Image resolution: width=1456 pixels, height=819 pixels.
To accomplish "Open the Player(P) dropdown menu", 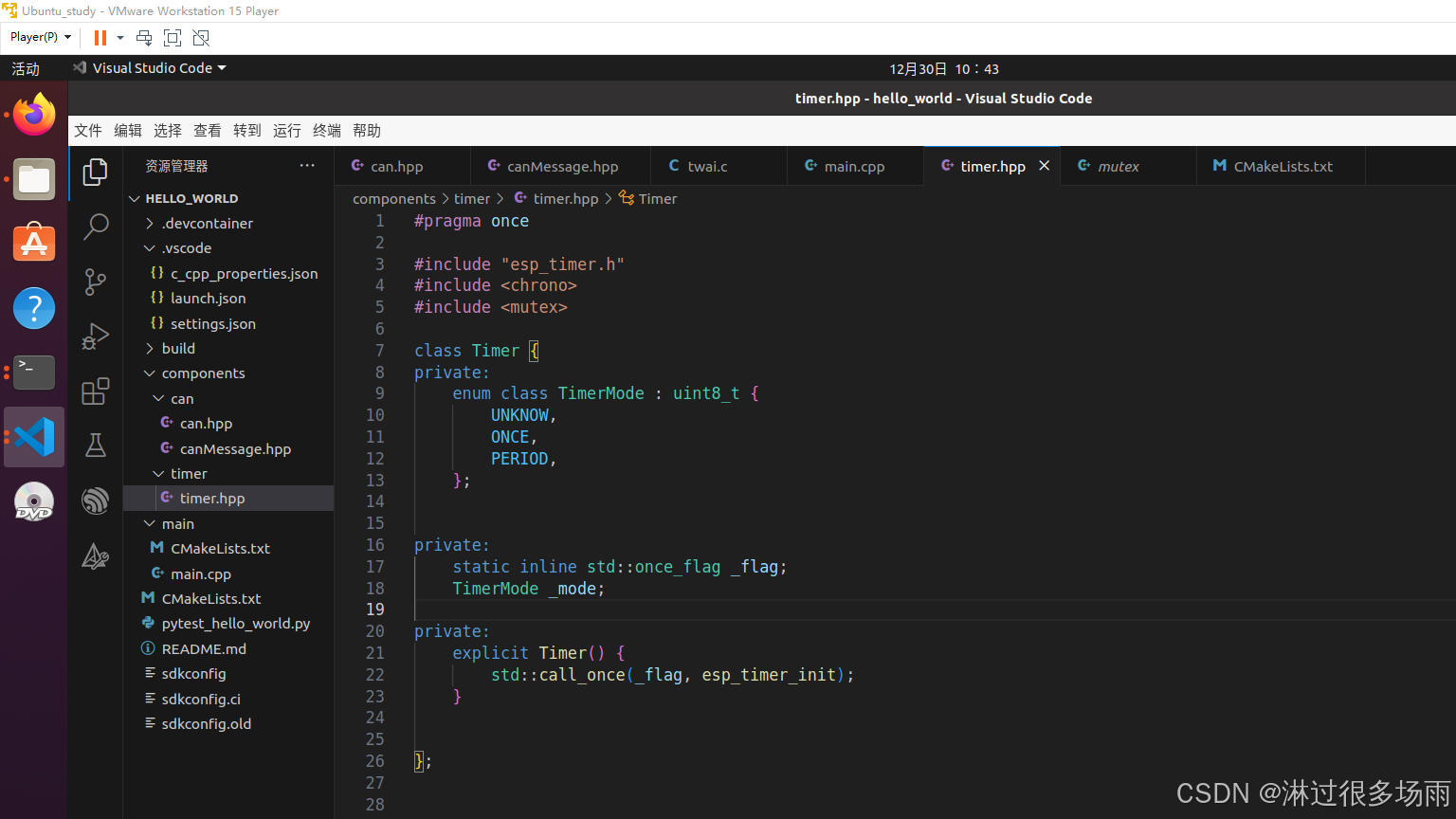I will tap(41, 37).
